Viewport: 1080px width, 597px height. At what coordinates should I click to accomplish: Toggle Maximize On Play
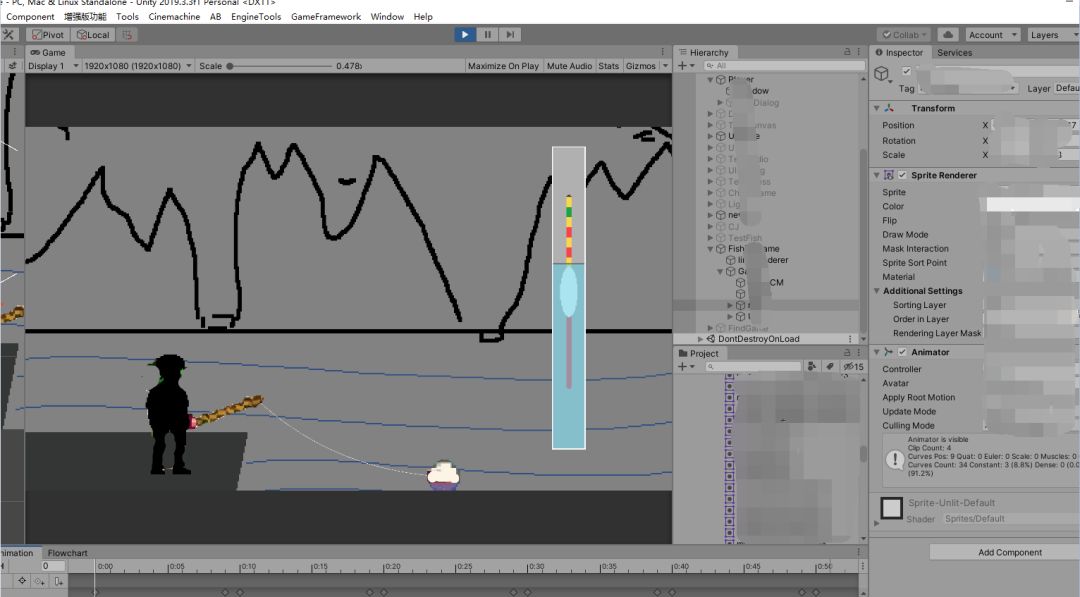(503, 66)
